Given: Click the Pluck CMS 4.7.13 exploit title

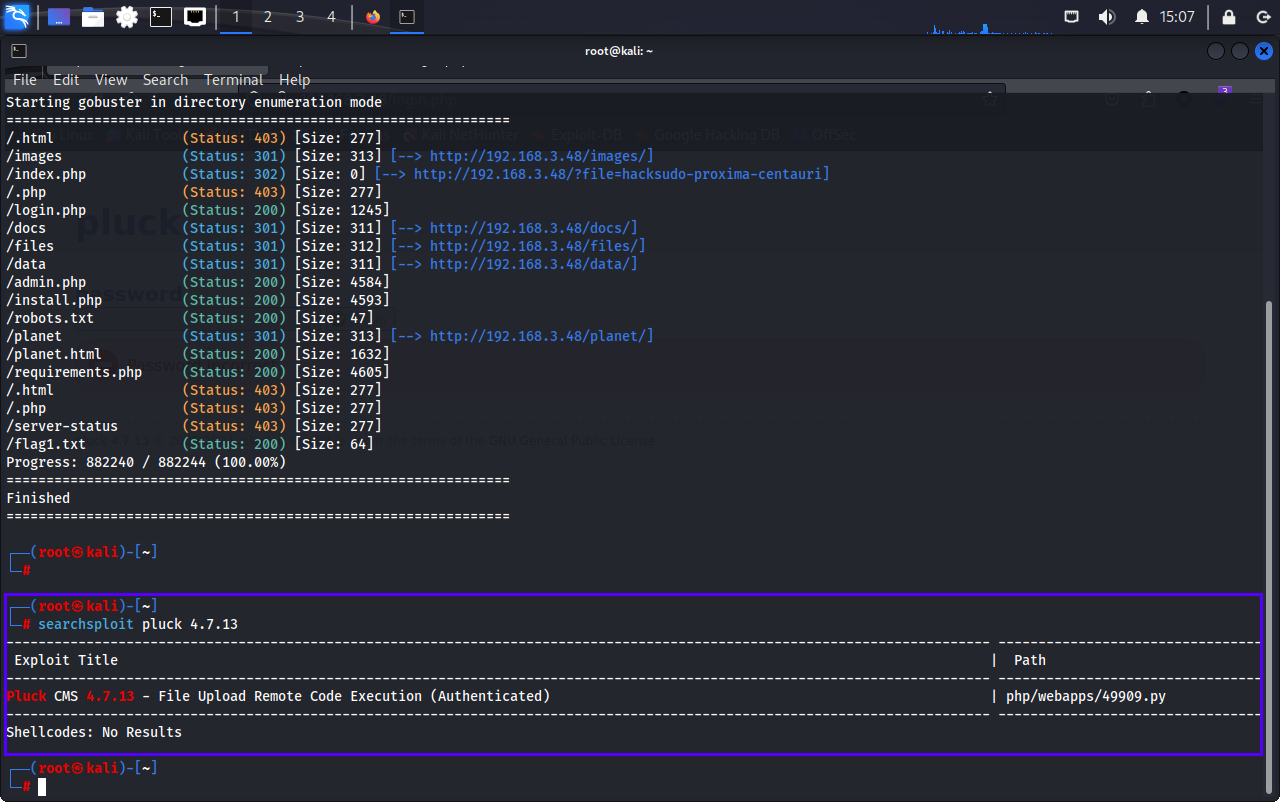Looking at the screenshot, I should (278, 696).
